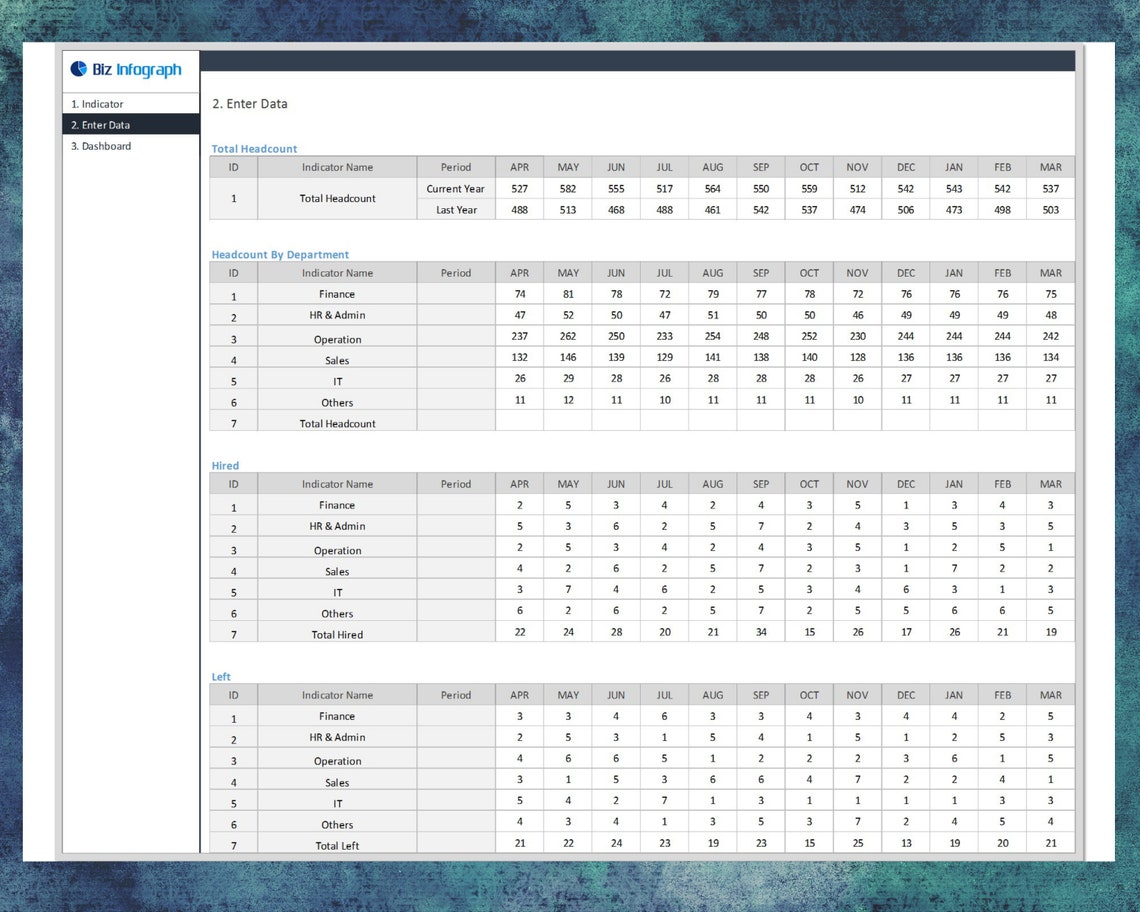1140x912 pixels.
Task: Click the "Current Year" period label cell
Action: click(x=455, y=188)
